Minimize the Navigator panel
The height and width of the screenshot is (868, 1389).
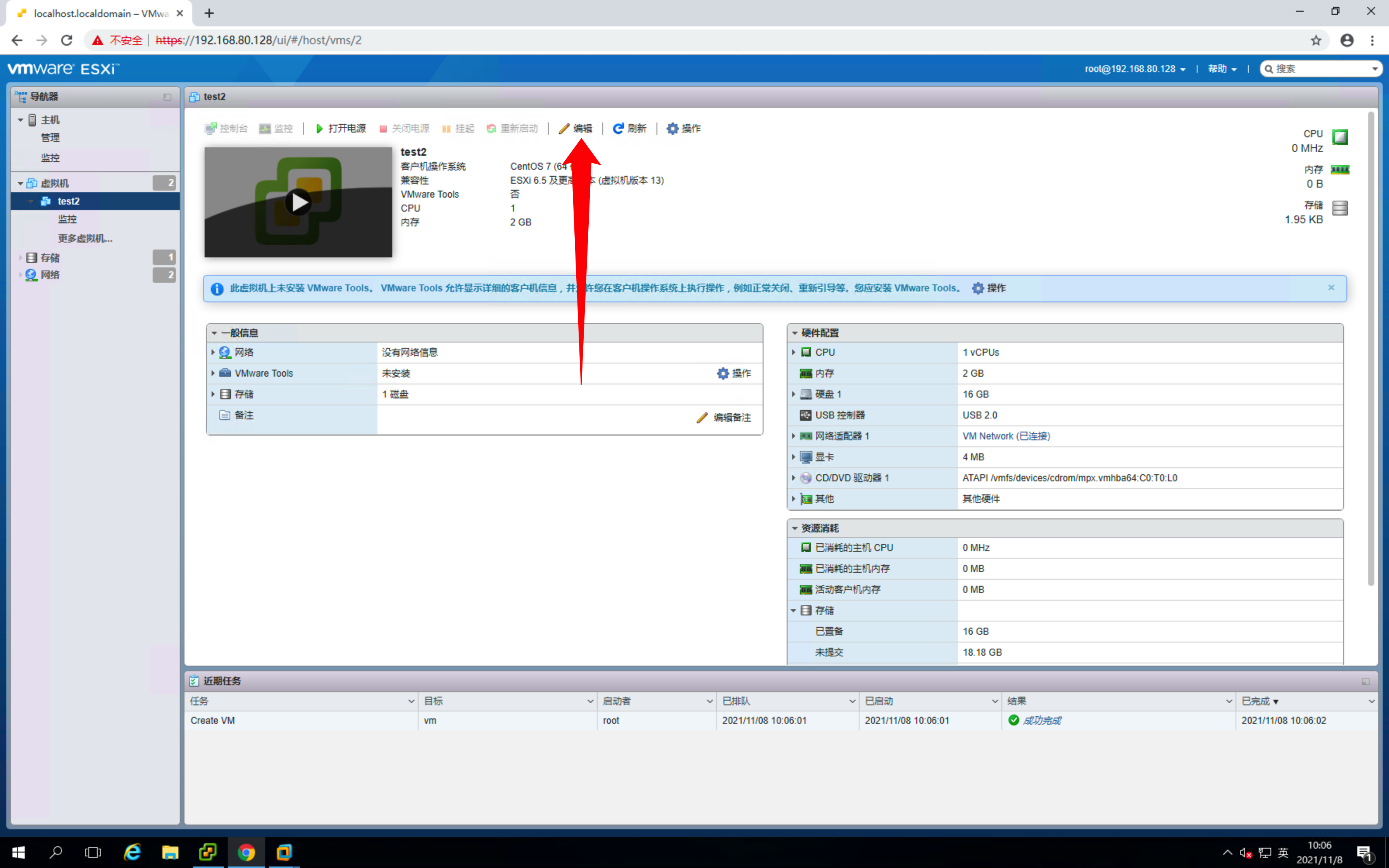coord(167,97)
